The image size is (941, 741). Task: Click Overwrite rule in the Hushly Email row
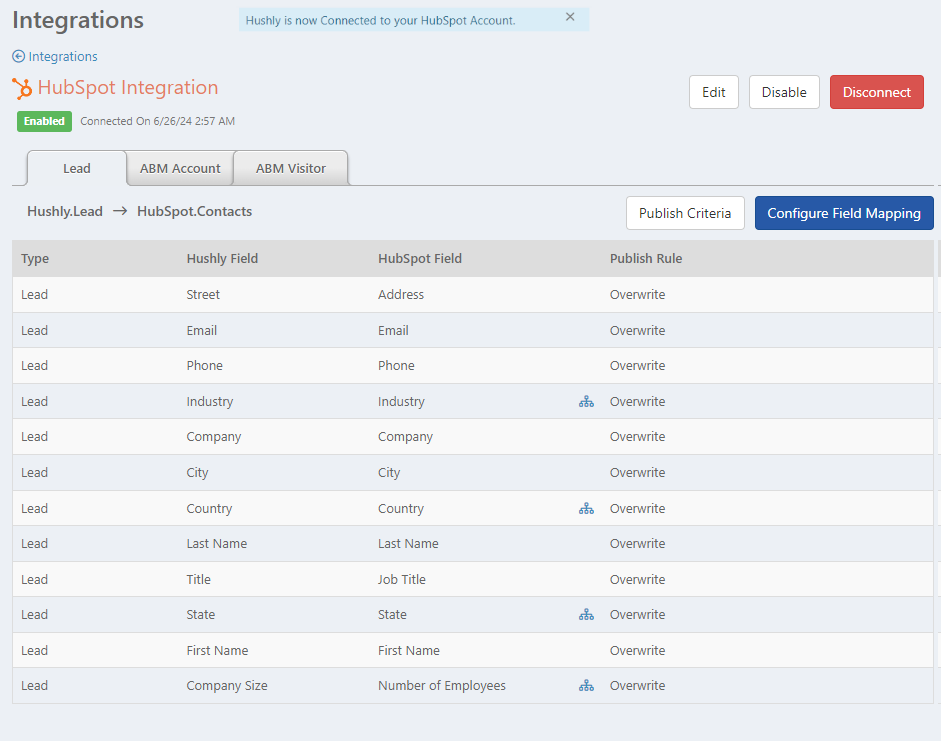click(x=637, y=331)
